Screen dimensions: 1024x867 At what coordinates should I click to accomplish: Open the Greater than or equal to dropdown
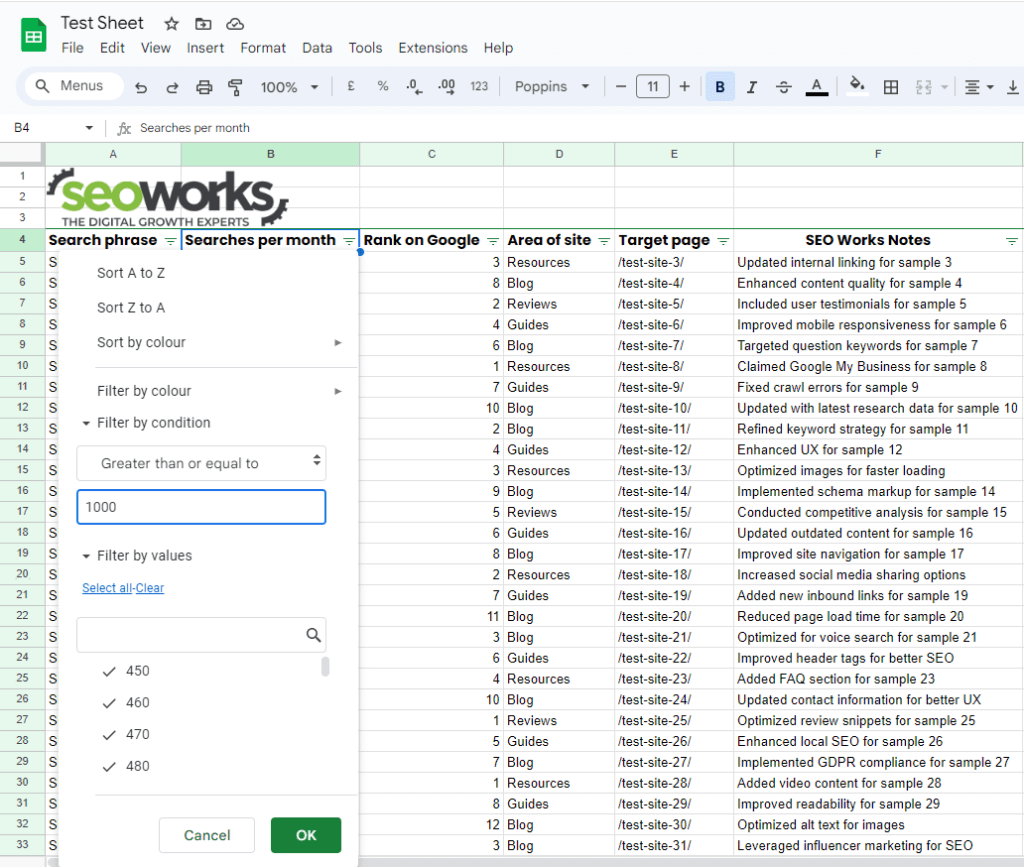(201, 464)
